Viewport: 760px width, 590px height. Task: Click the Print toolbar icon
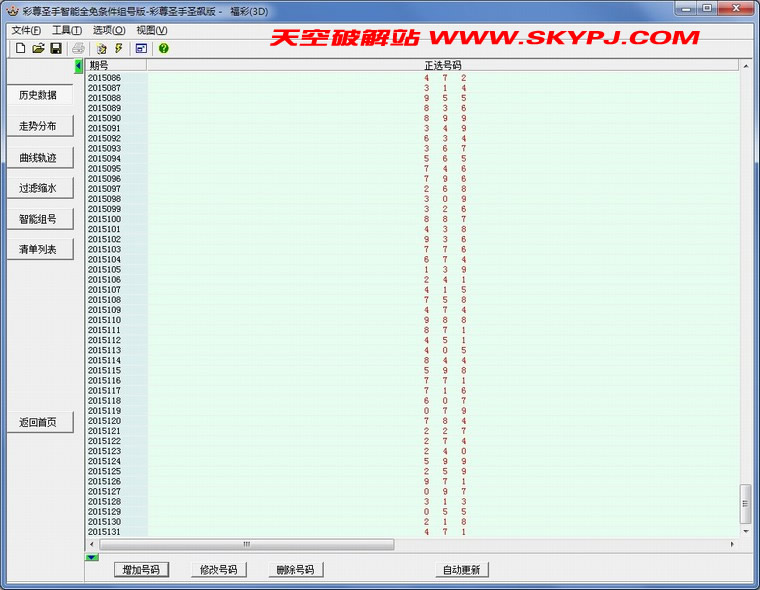pos(78,48)
